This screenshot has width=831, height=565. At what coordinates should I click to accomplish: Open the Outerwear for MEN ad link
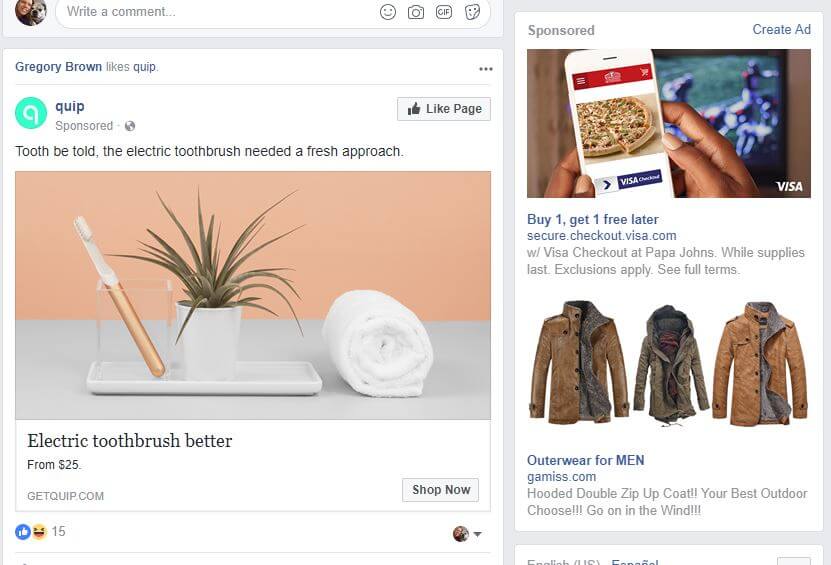point(586,460)
